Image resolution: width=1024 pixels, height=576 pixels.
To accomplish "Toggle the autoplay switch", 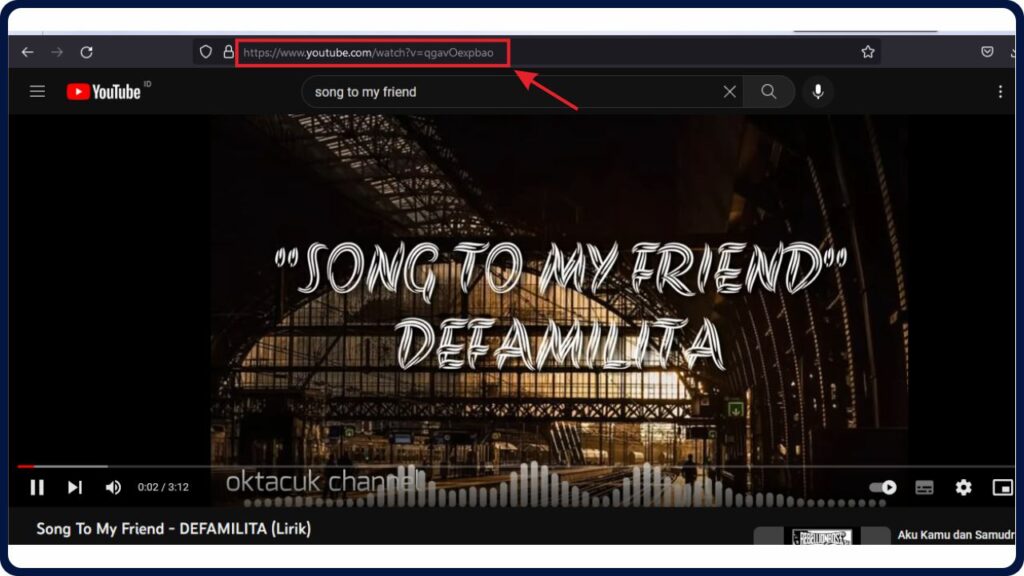I will pyautogui.click(x=883, y=487).
